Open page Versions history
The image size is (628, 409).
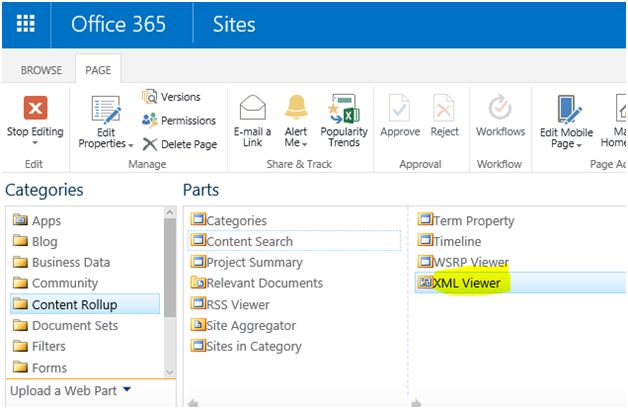click(x=171, y=97)
